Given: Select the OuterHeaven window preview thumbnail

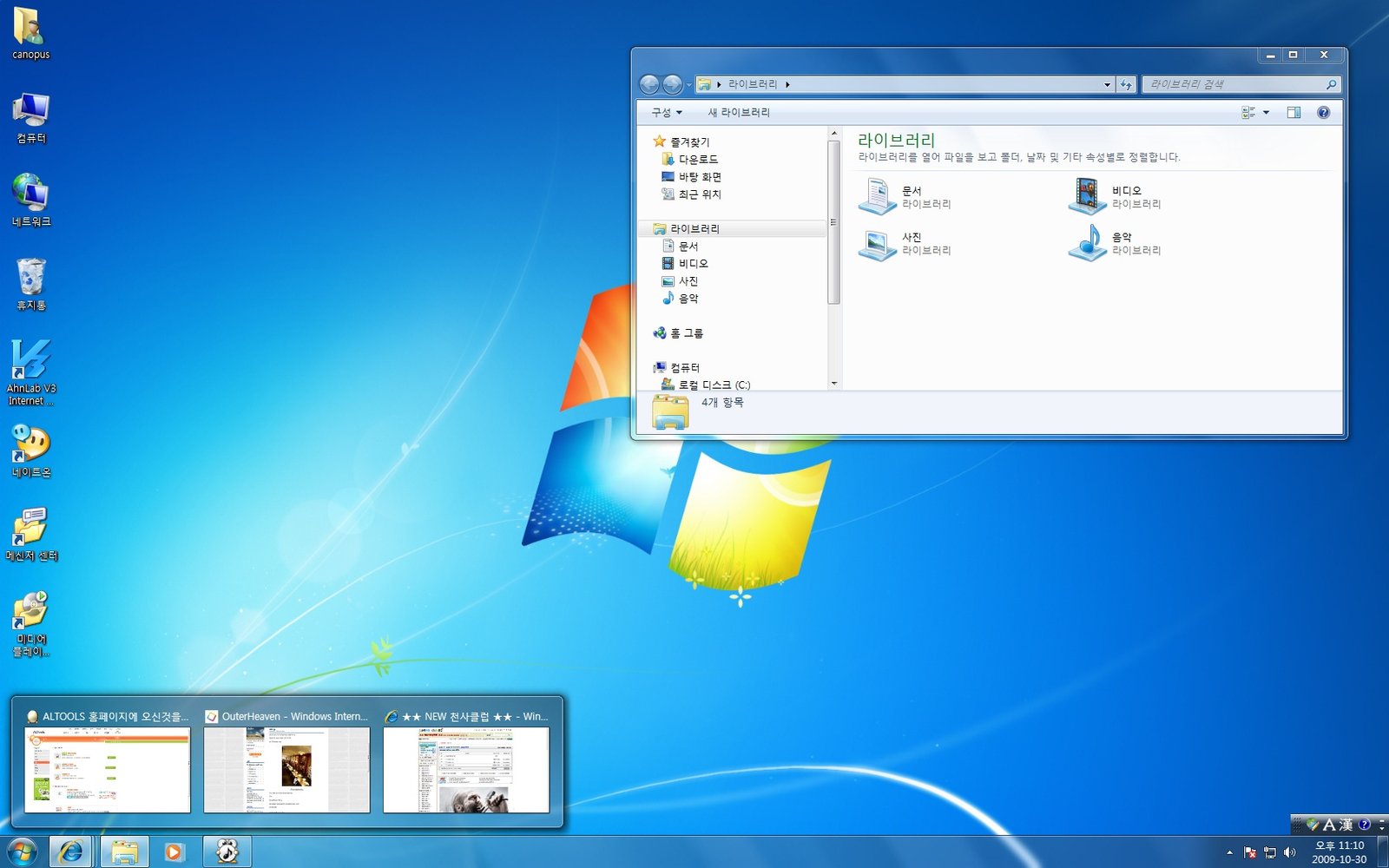Looking at the screenshot, I should click(286, 769).
